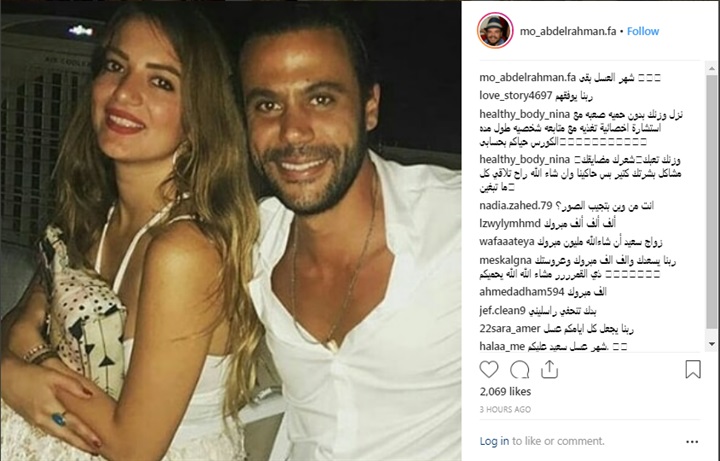
Task: Open wafaaateya commenter profile
Action: 507,242
